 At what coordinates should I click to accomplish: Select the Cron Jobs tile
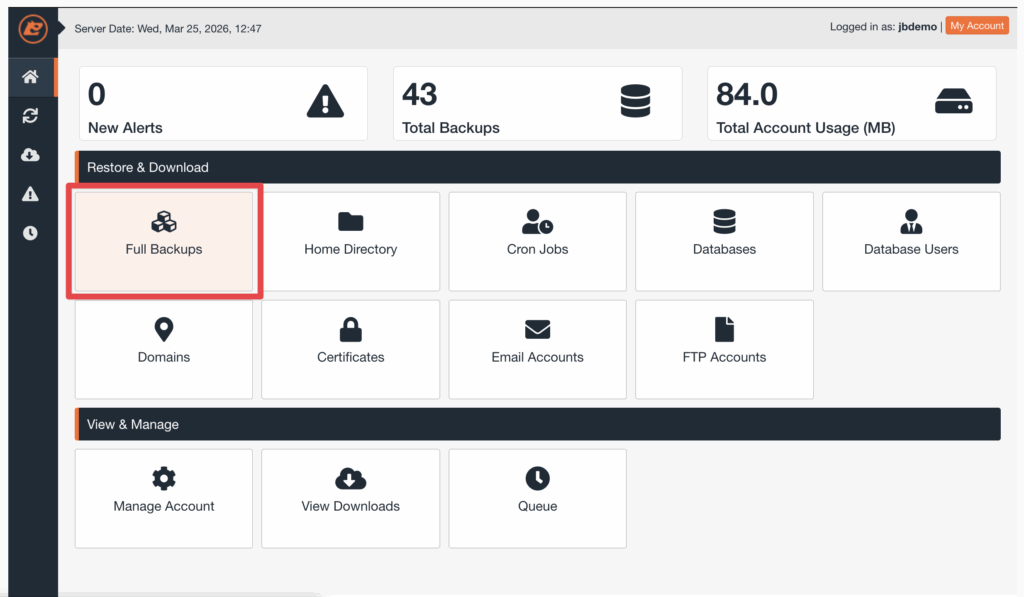click(537, 241)
